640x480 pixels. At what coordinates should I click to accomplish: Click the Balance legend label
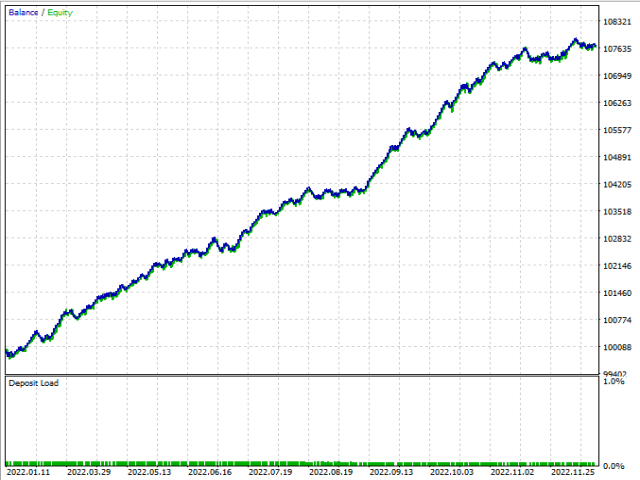[x=23, y=12]
